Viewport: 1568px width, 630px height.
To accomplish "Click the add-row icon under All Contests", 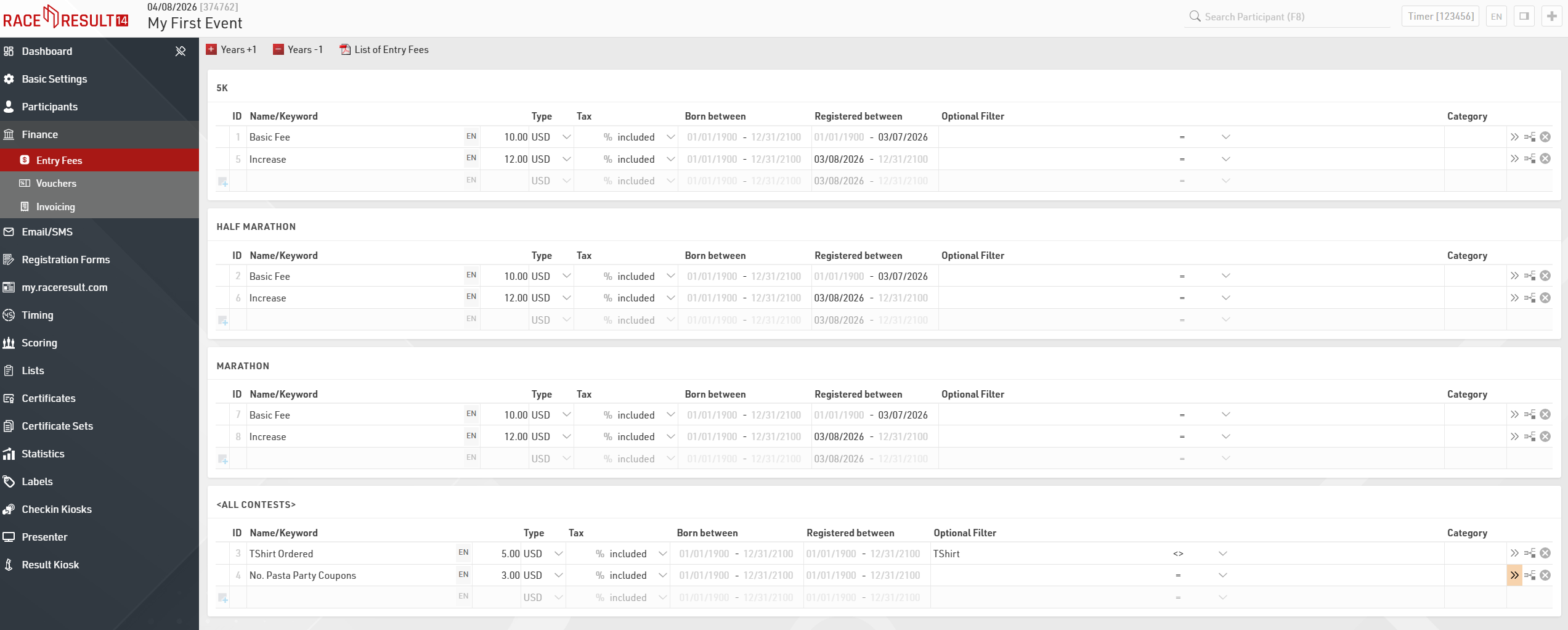I will click(x=223, y=597).
